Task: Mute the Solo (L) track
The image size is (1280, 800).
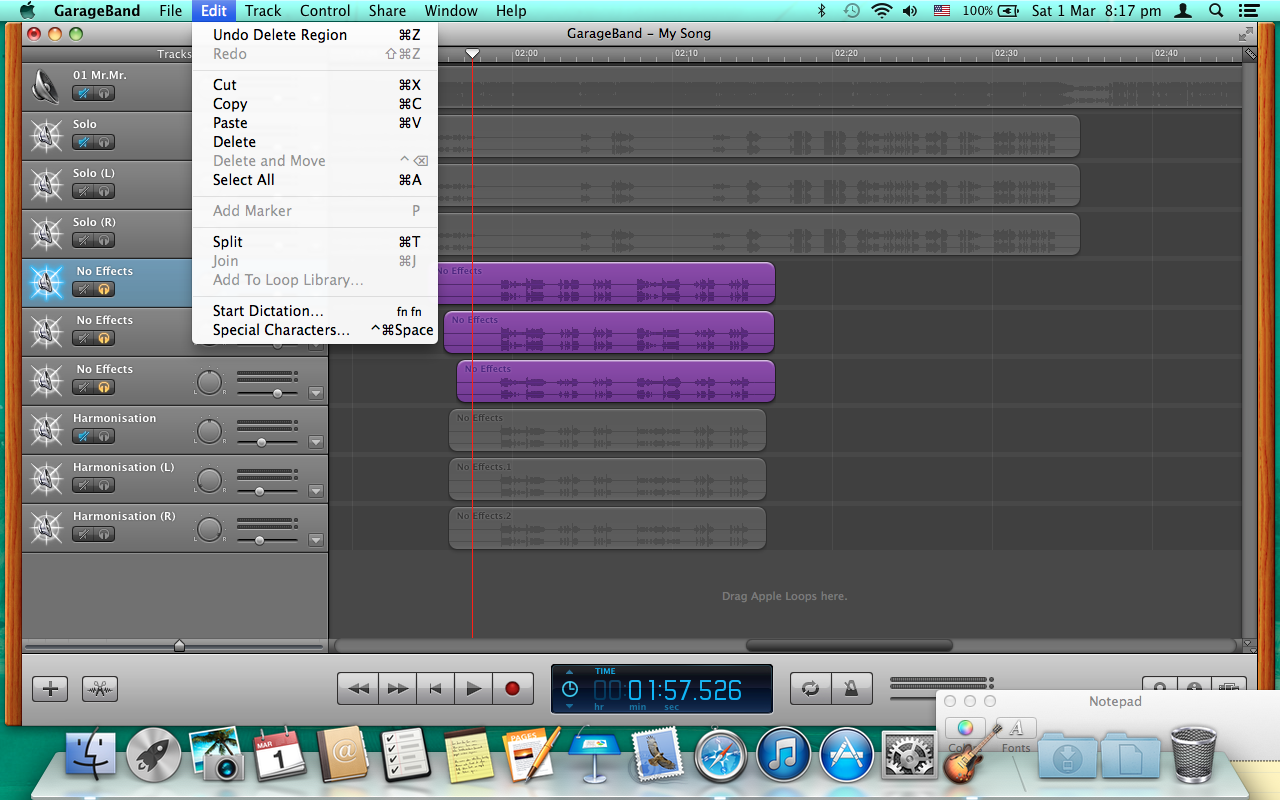Action: click(84, 191)
